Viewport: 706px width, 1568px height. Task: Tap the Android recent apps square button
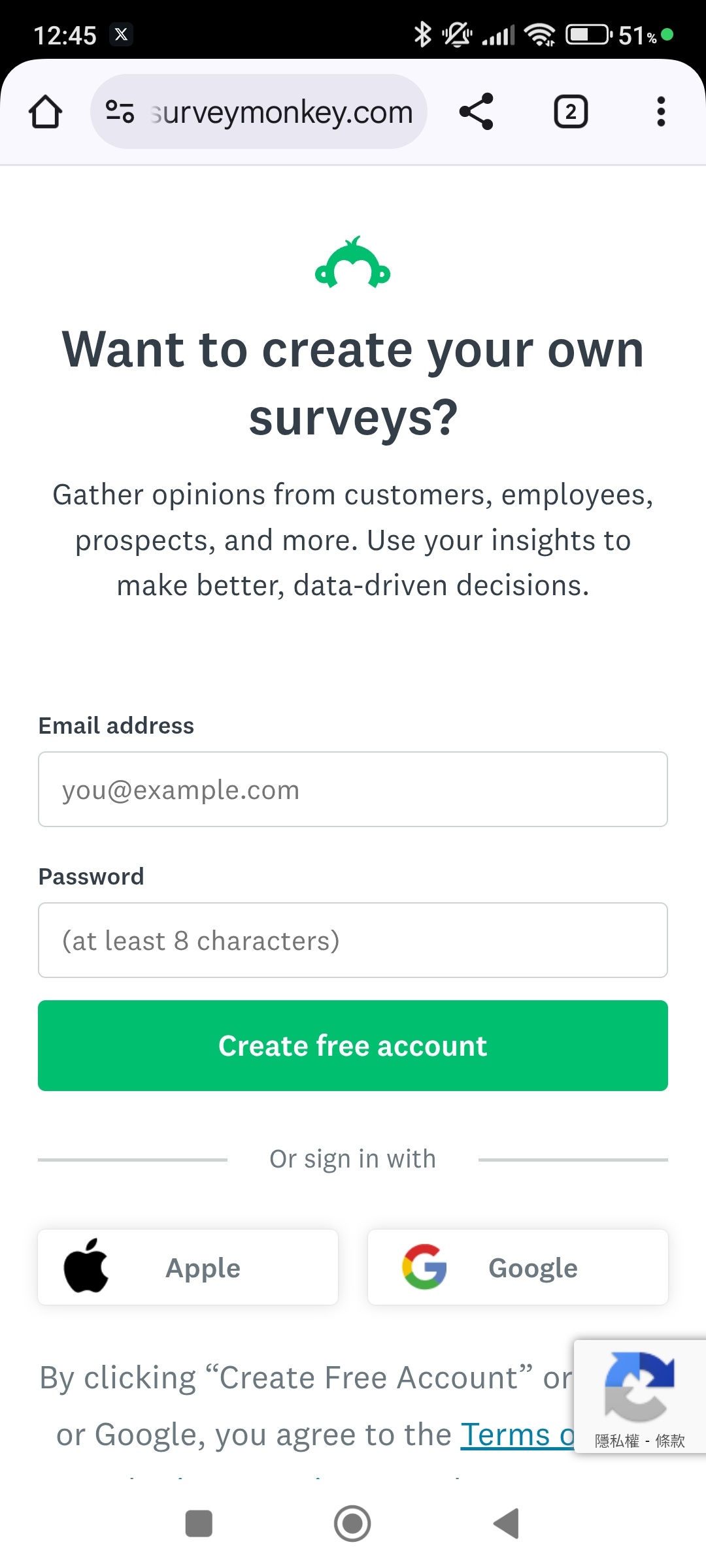pos(199,1524)
